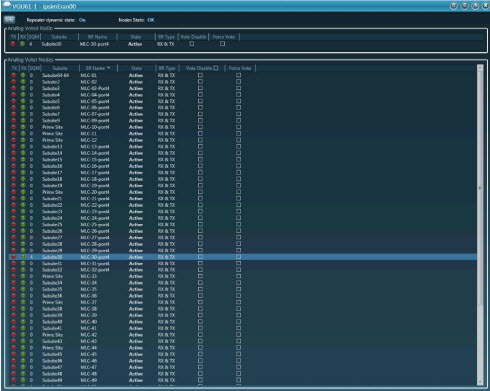Click the green RX indicator in Analog Voted Radio row
This screenshot has height=391, width=490.
point(22,44)
